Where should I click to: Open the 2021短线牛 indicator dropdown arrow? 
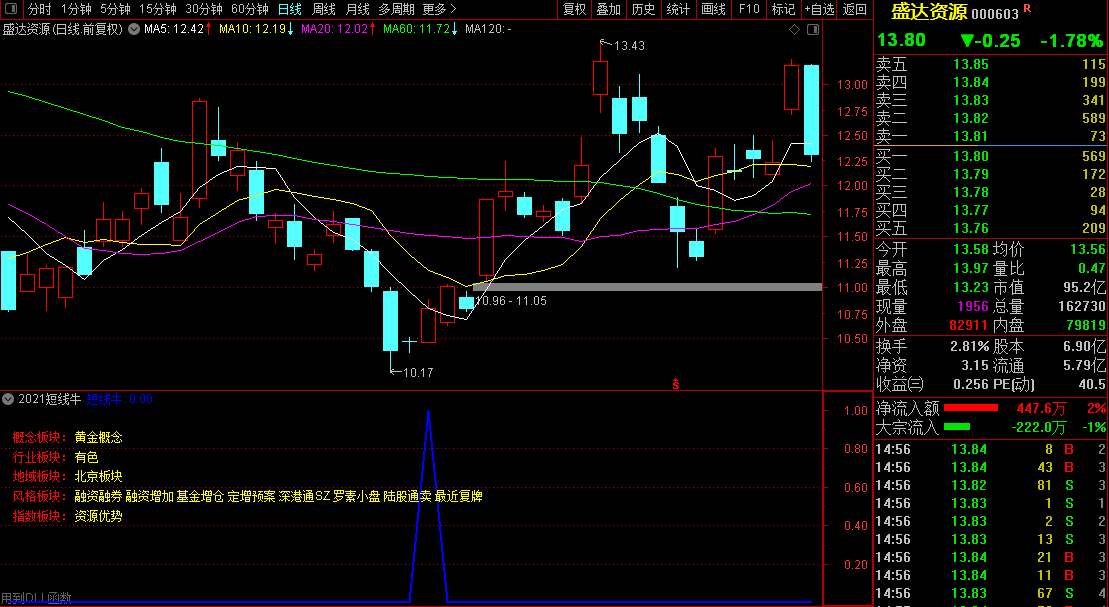[9, 398]
